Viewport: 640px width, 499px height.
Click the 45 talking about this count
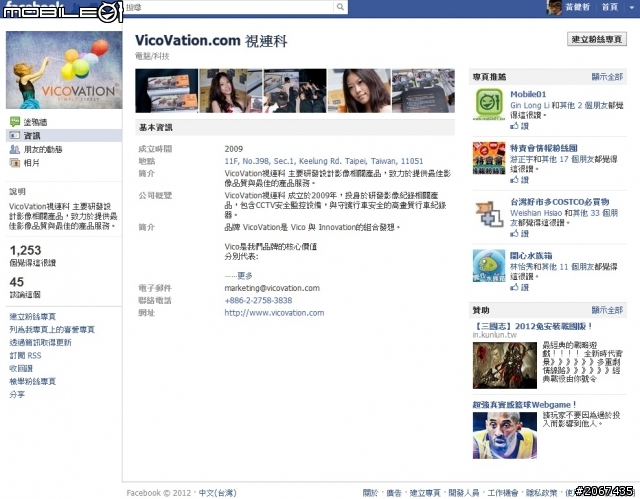coord(17,282)
